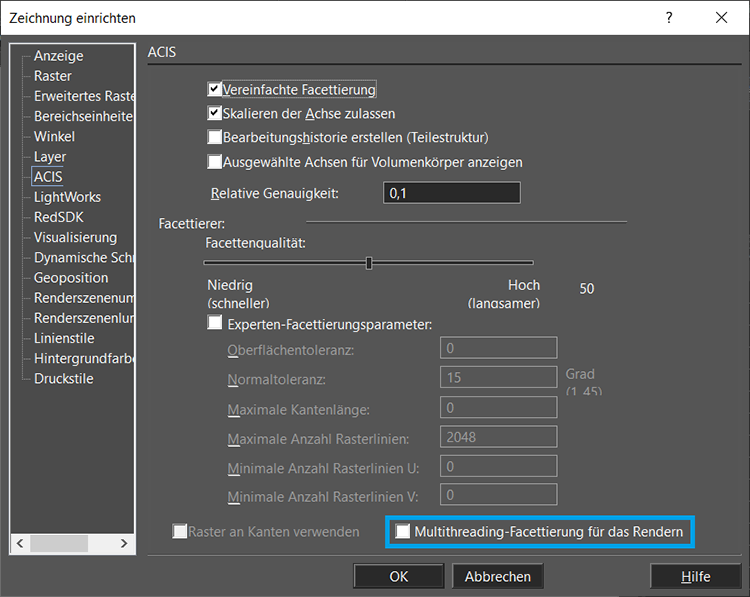This screenshot has width=750, height=597.
Task: Enable Bearbeitungshistorie erstellen checkbox
Action: pos(214,137)
